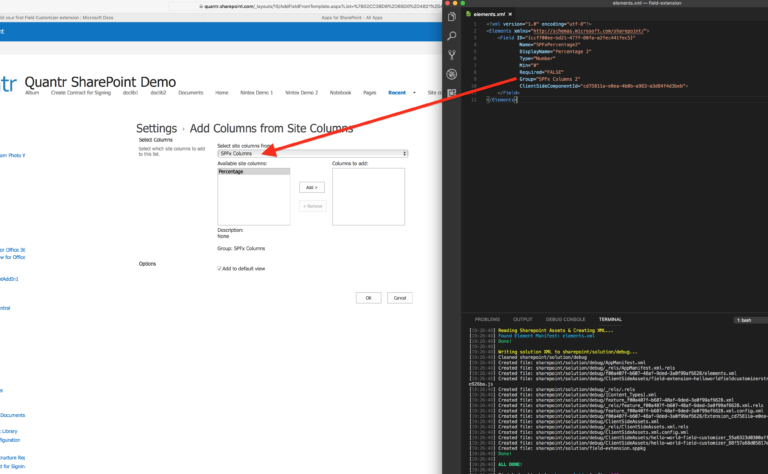
Task: Click the Add > button
Action: [x=312, y=187]
